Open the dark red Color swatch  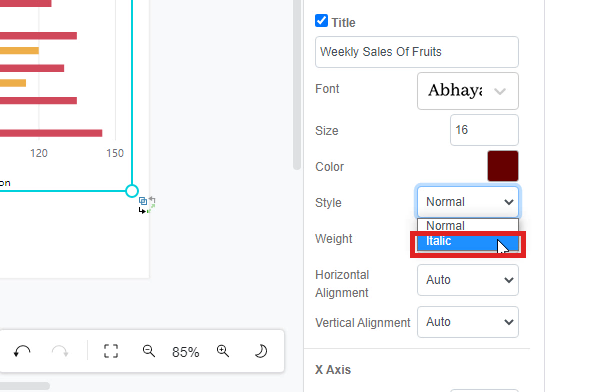coord(503,166)
